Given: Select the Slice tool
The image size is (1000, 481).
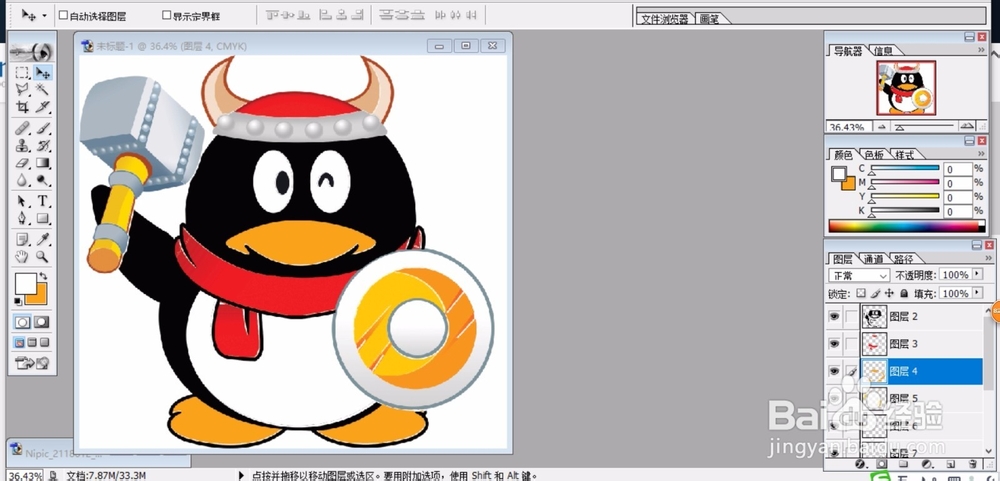Looking at the screenshot, I should pos(43,107).
